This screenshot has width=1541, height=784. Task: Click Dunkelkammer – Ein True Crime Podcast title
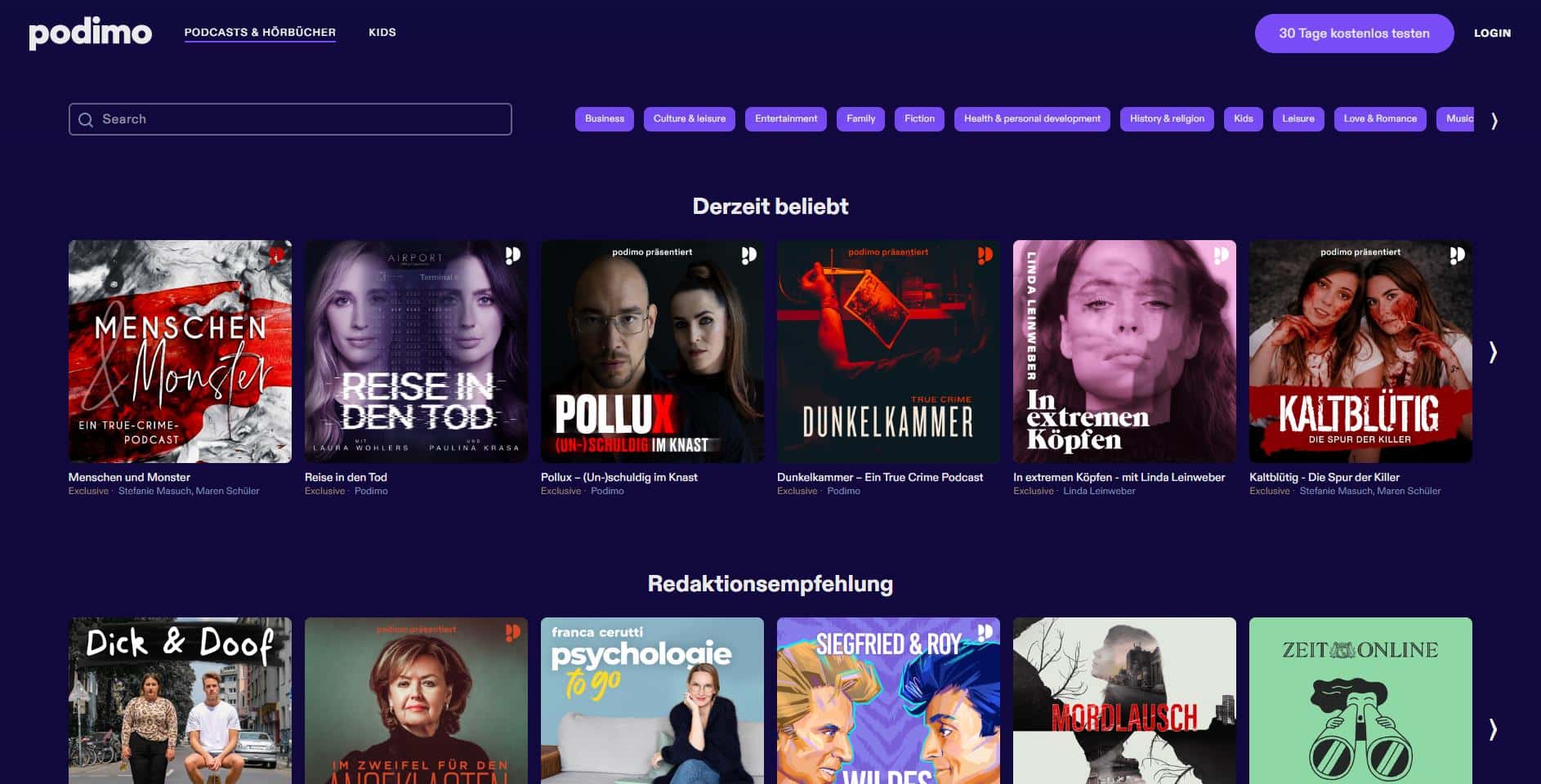coord(880,478)
